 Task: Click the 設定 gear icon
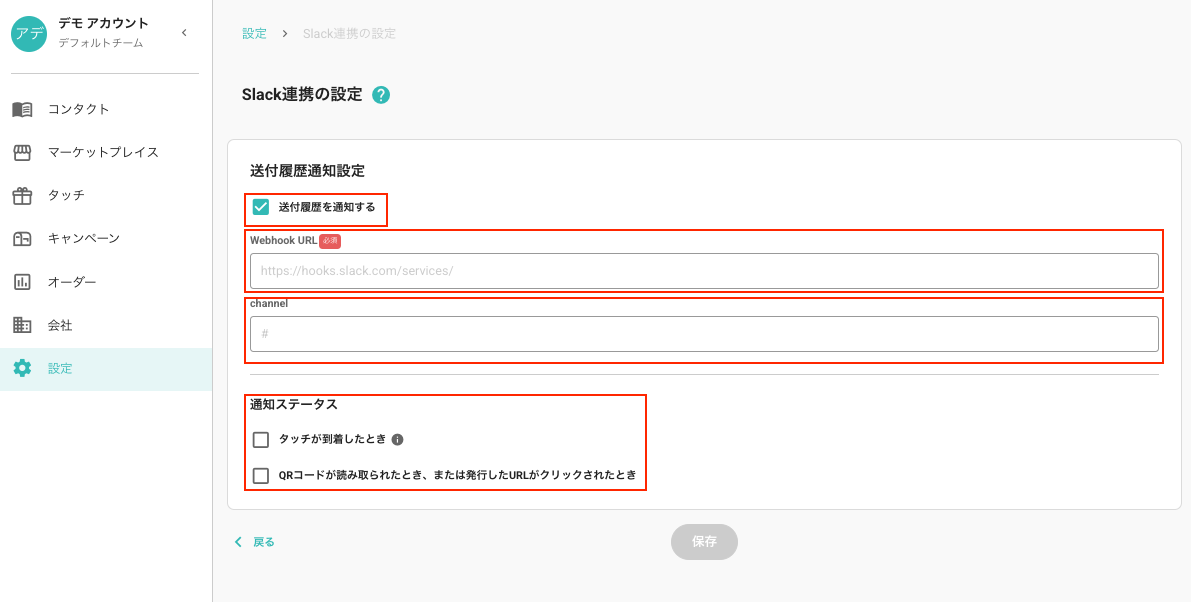point(22,369)
